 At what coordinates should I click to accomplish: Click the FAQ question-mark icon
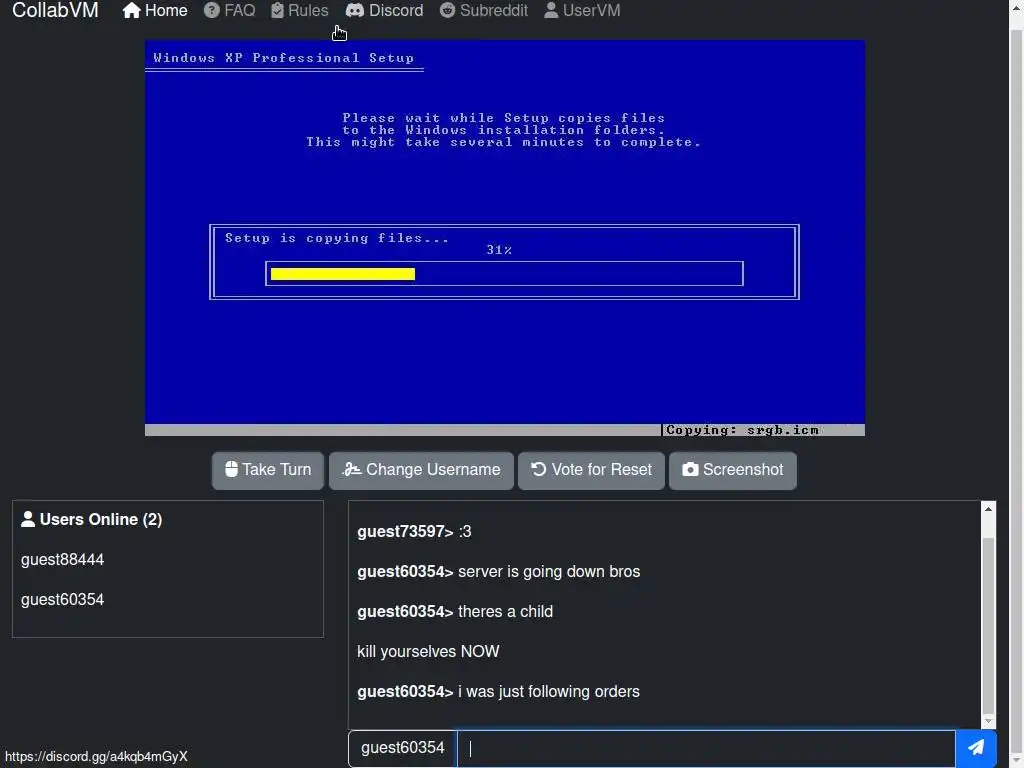tap(212, 10)
